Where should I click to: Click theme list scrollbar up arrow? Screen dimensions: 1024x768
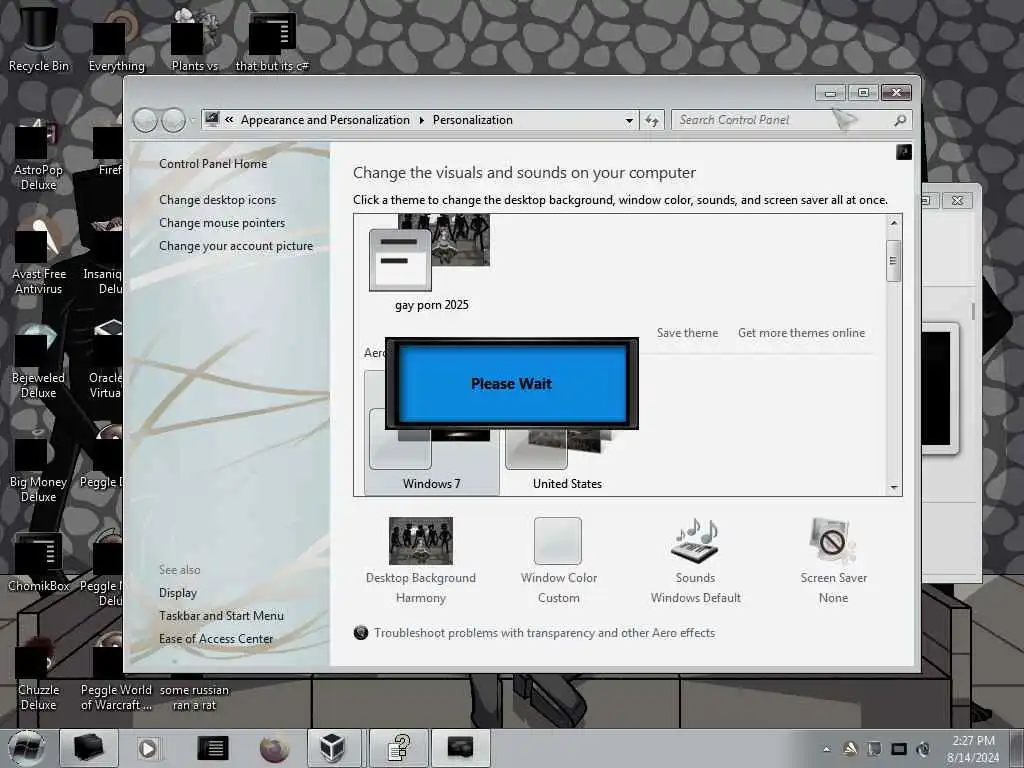click(894, 223)
